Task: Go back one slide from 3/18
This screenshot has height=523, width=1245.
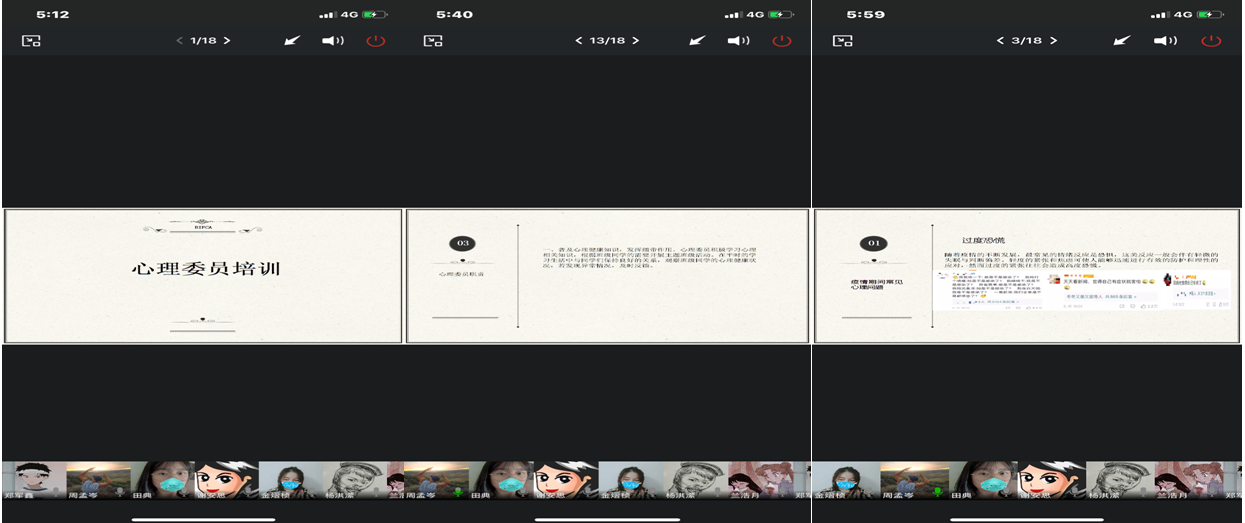Action: coord(1000,41)
